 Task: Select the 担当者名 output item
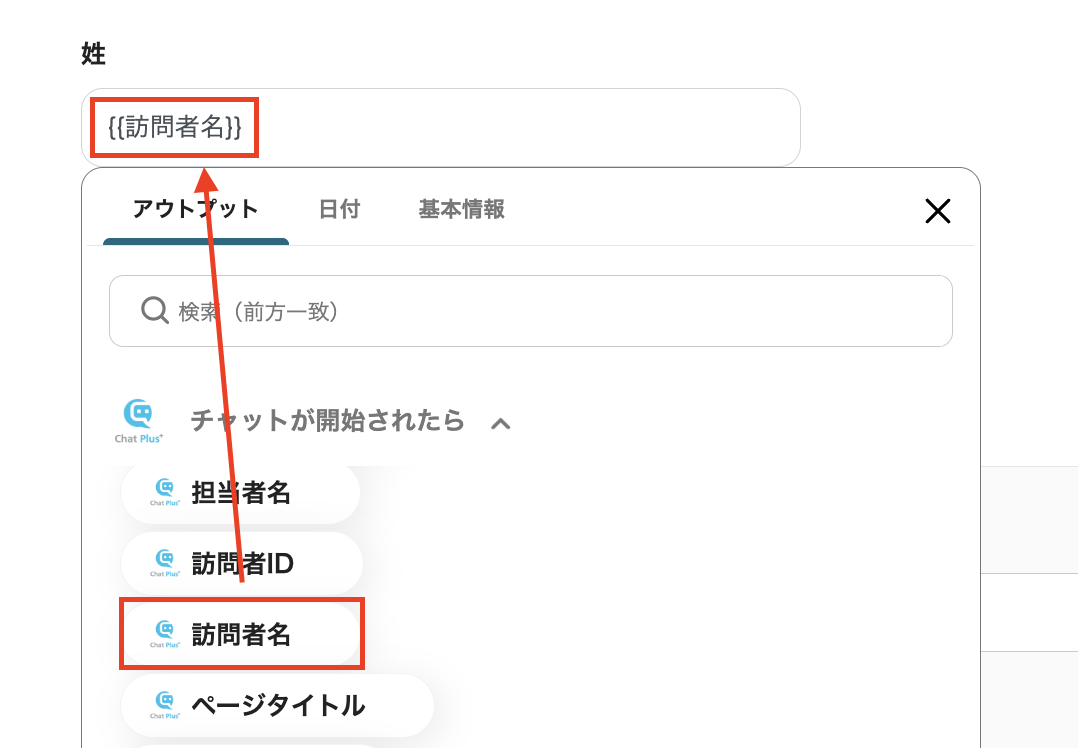point(240,493)
